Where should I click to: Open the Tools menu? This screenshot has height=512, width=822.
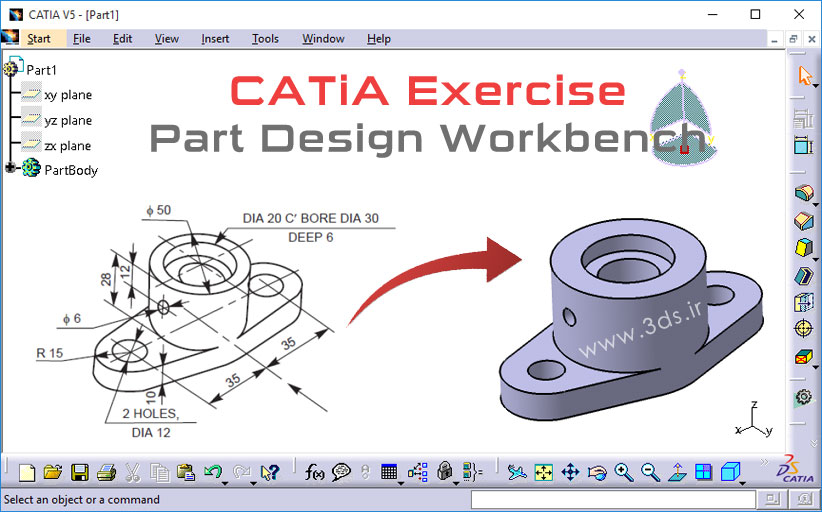[265, 39]
